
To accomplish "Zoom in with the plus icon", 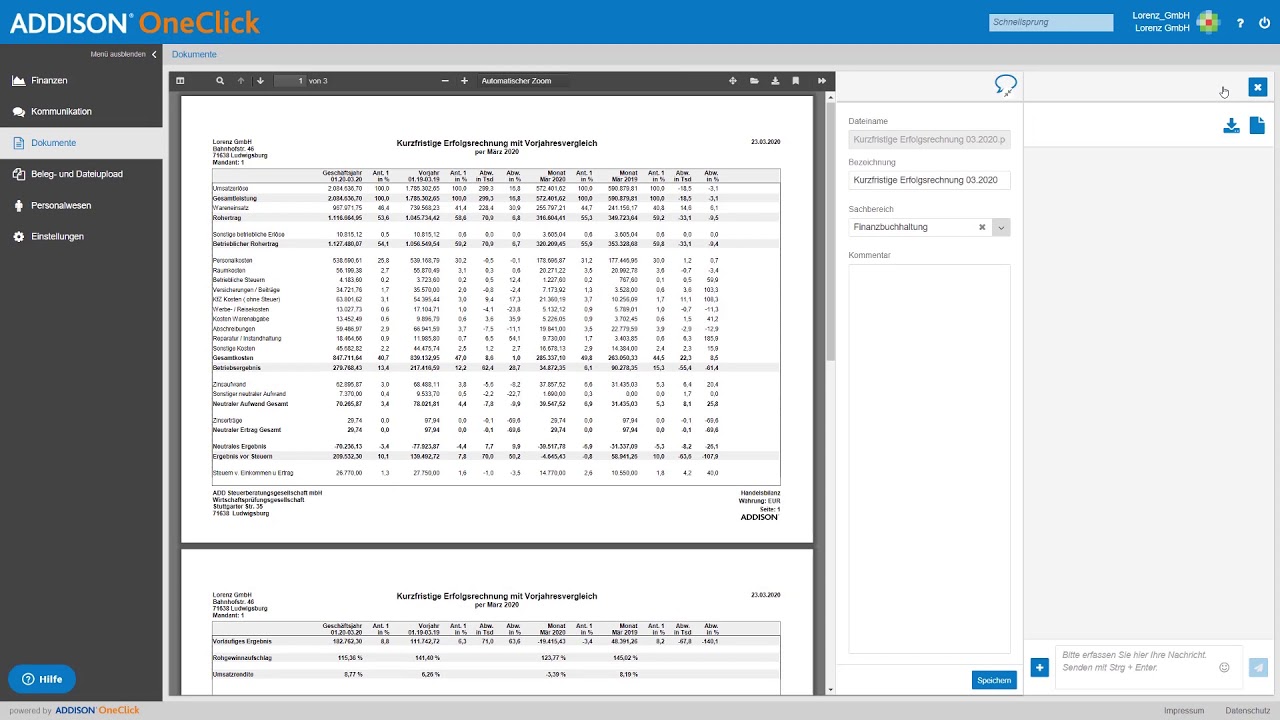I will [464, 81].
